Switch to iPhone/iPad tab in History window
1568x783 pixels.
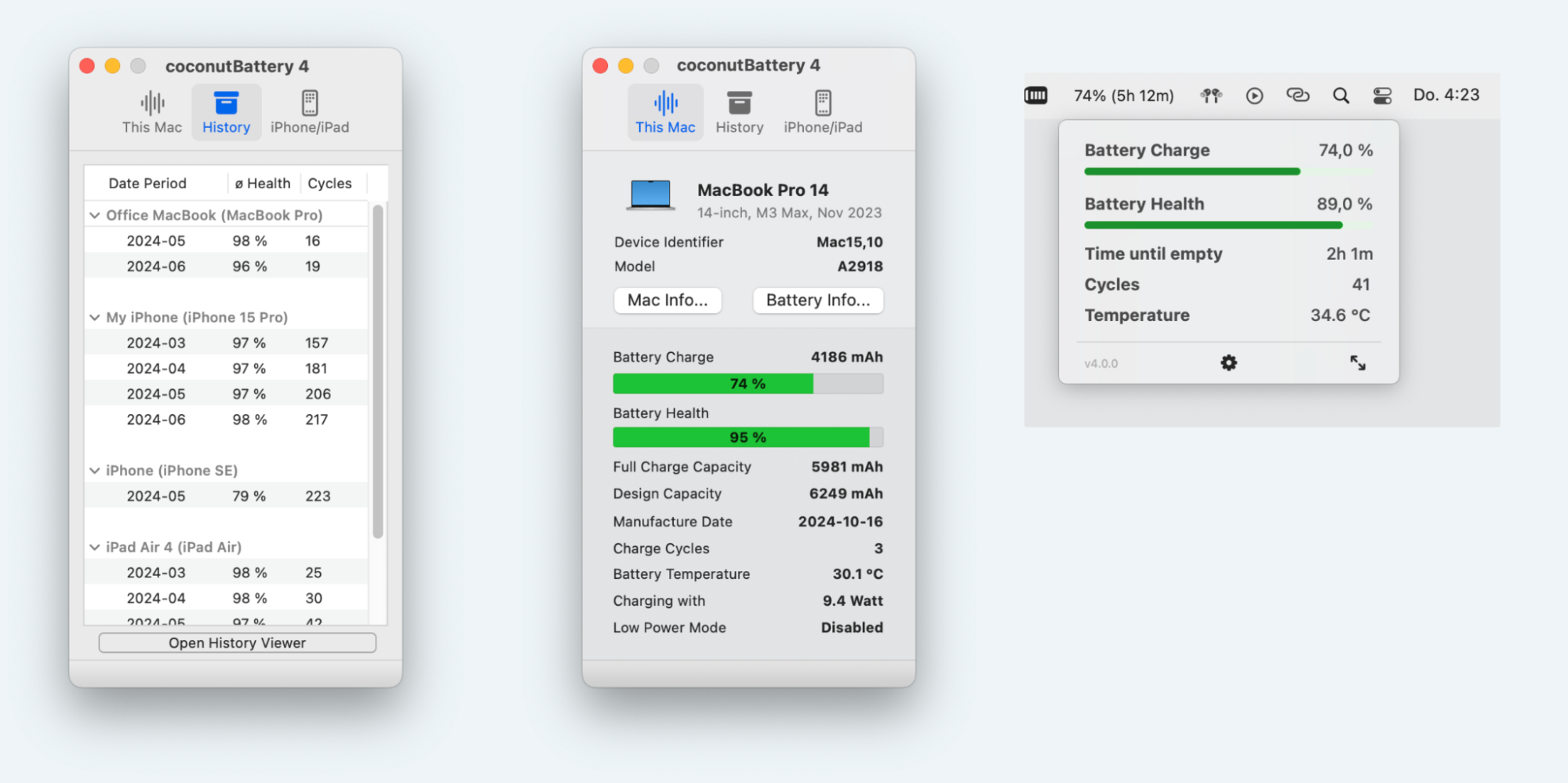point(310,112)
